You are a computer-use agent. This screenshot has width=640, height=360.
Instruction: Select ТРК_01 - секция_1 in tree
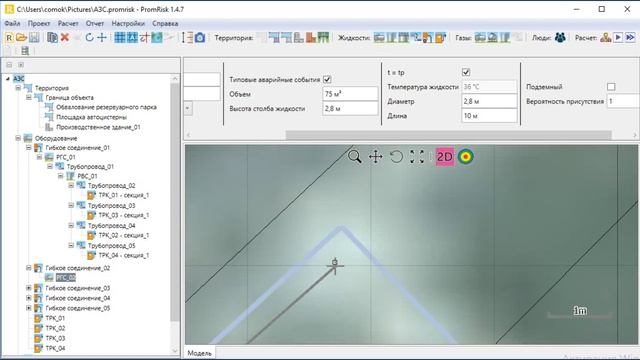124,195
